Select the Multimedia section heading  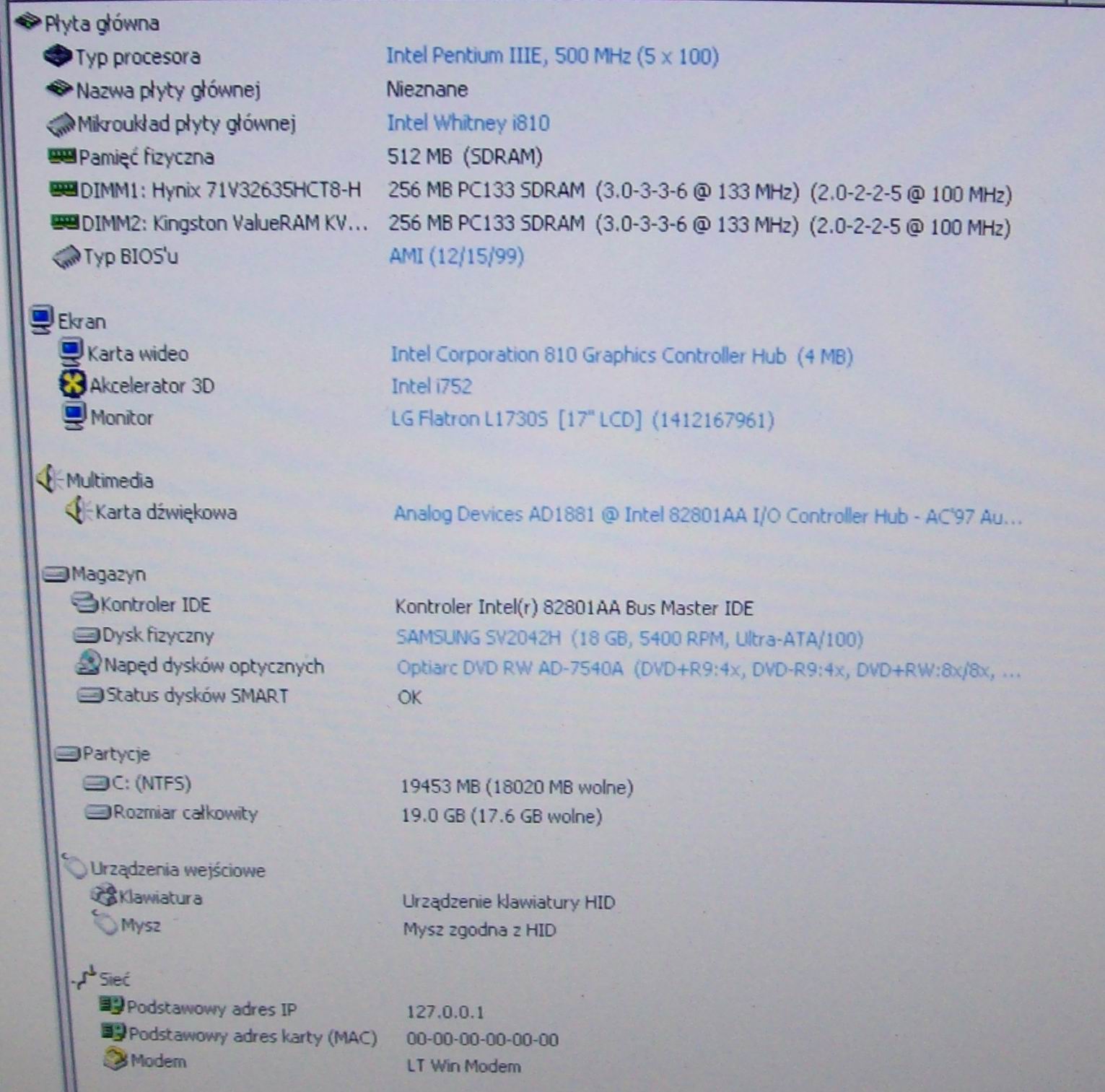110,480
